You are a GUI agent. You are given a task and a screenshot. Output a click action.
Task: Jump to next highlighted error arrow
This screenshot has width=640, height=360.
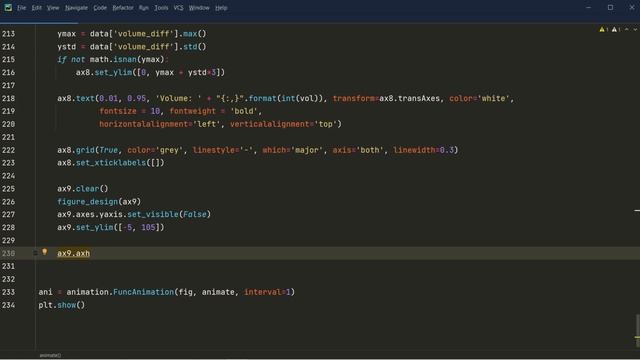[x=635, y=29]
